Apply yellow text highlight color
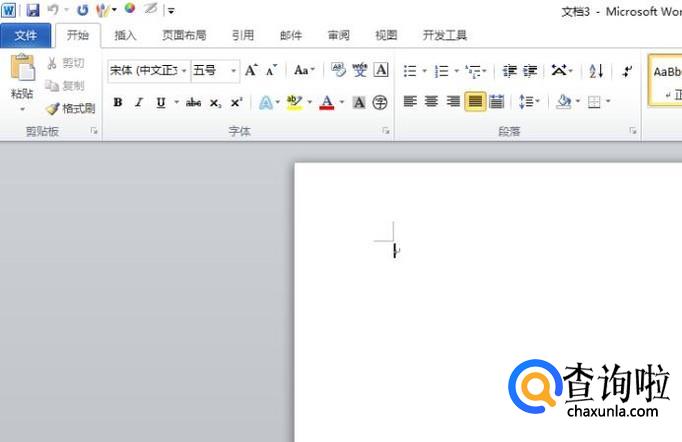 [294, 103]
